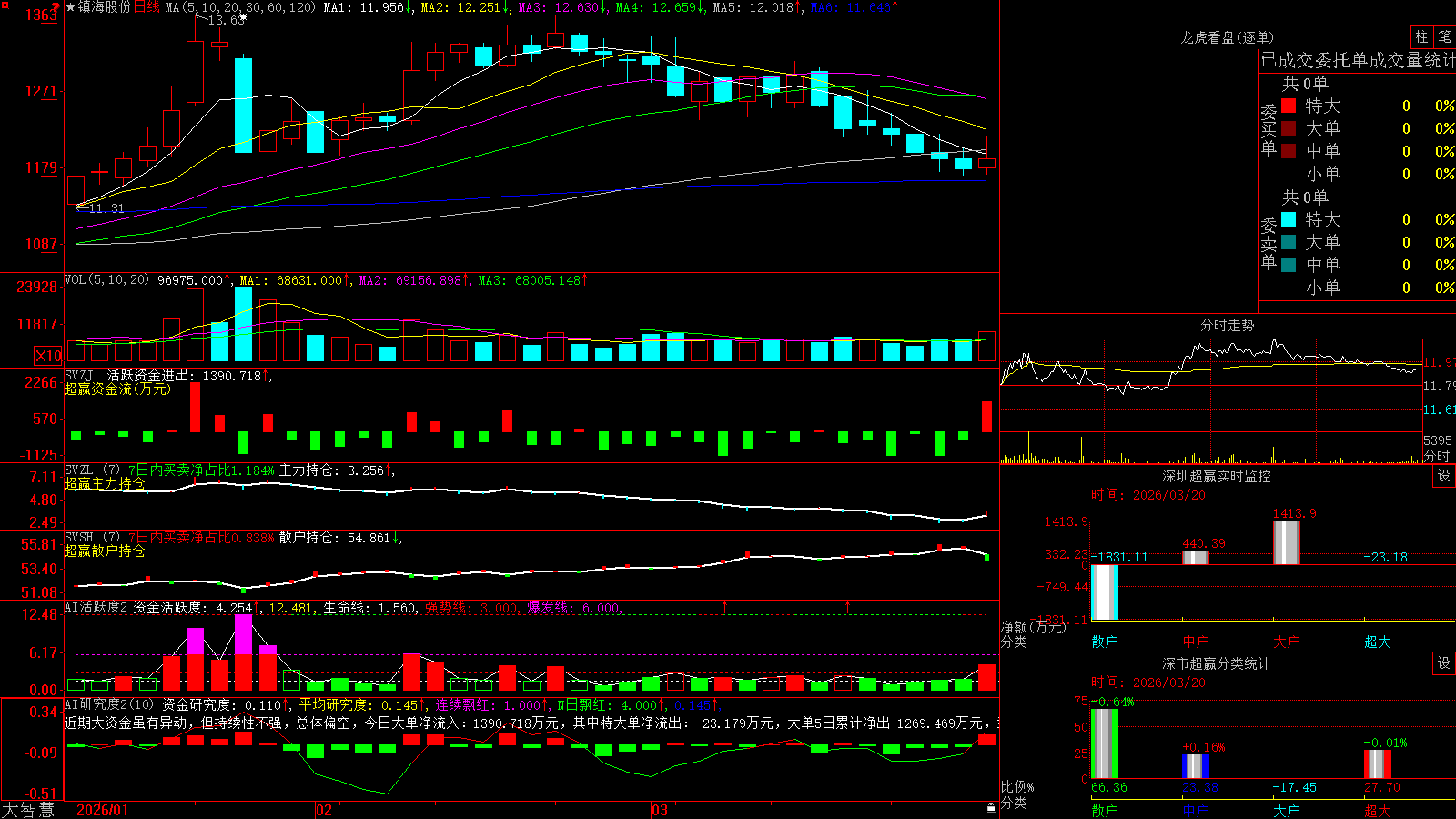Click the -1831.11 散户 net amount bar
This screenshot has height=819, width=1456.
coord(1105,592)
